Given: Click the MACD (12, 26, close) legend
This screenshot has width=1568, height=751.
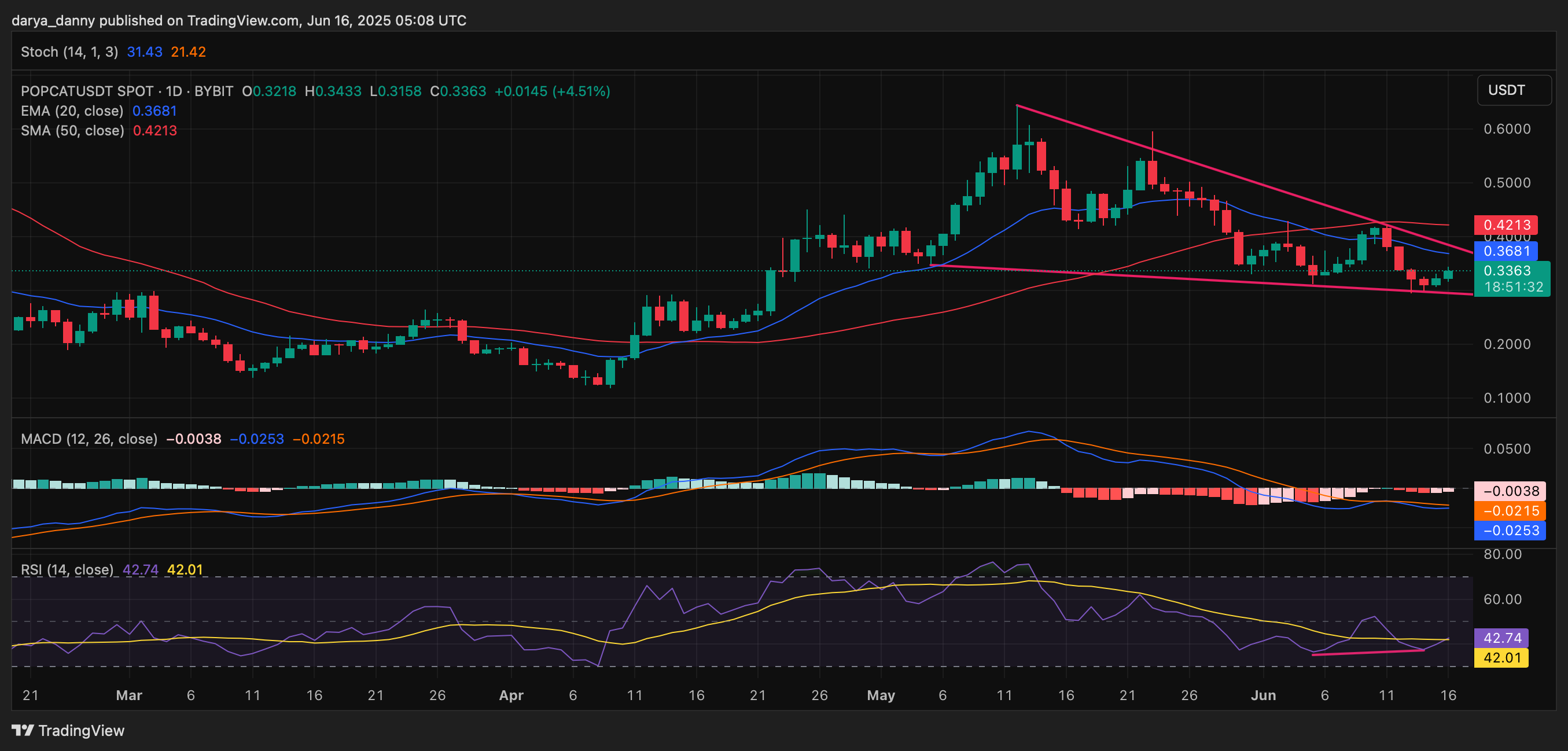Looking at the screenshot, I should 89,439.
